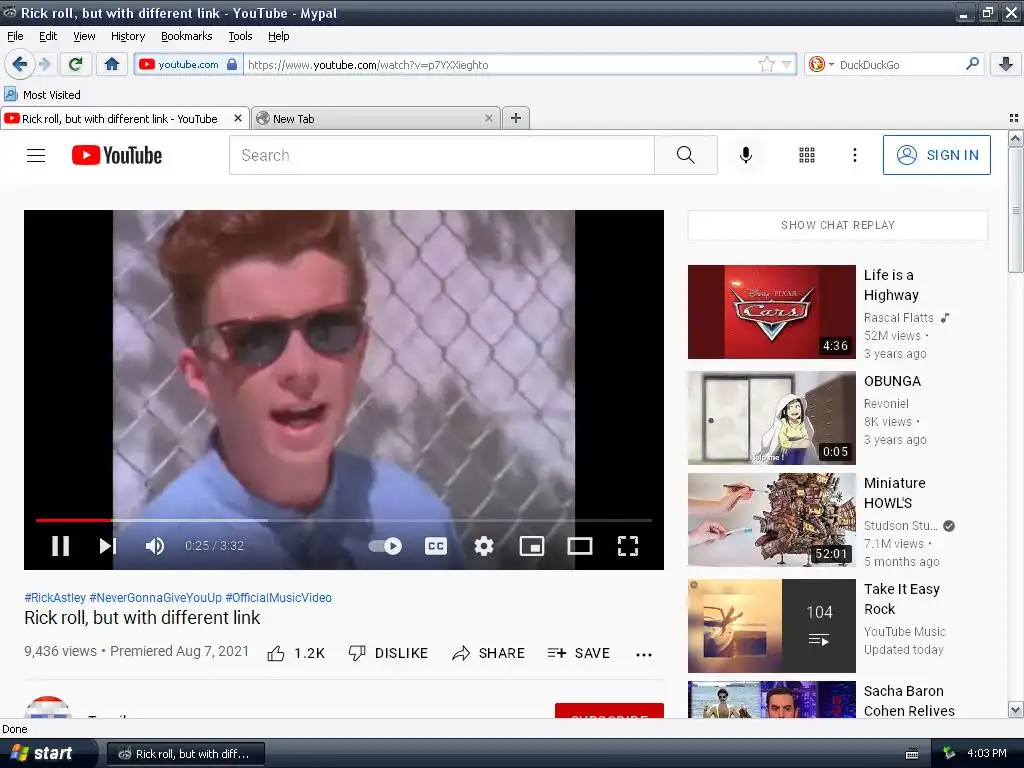Click the #NeverGonnaGiveYouUp hashtag

click(x=155, y=598)
